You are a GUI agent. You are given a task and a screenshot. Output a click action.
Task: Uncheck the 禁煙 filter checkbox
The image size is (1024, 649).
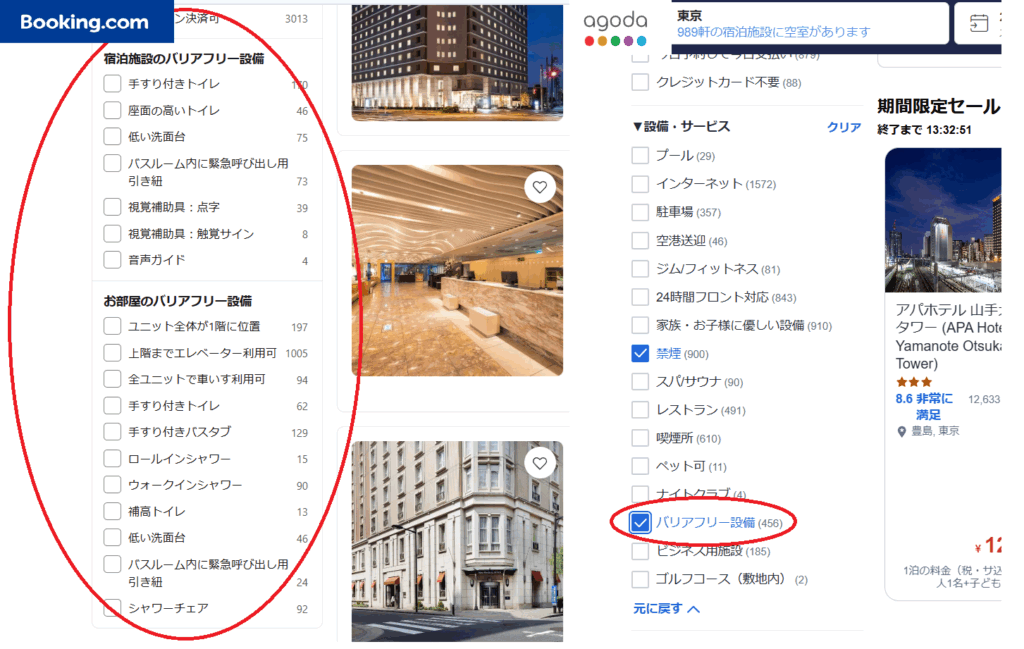coord(640,353)
